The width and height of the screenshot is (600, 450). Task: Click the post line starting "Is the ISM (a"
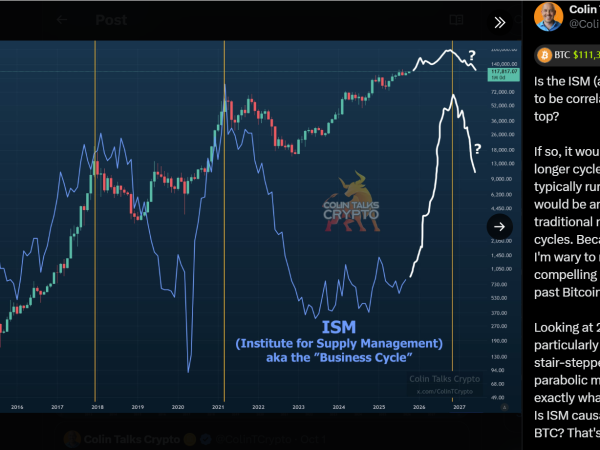567,82
